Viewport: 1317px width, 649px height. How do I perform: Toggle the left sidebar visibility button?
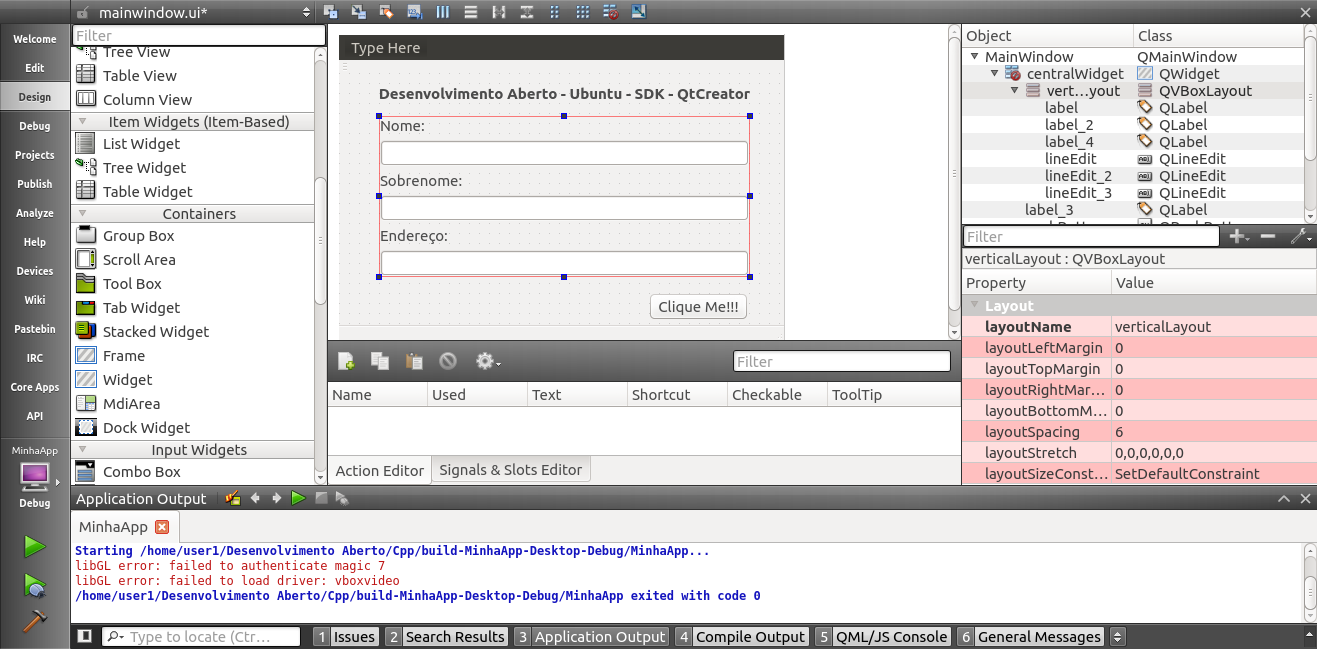[85, 637]
